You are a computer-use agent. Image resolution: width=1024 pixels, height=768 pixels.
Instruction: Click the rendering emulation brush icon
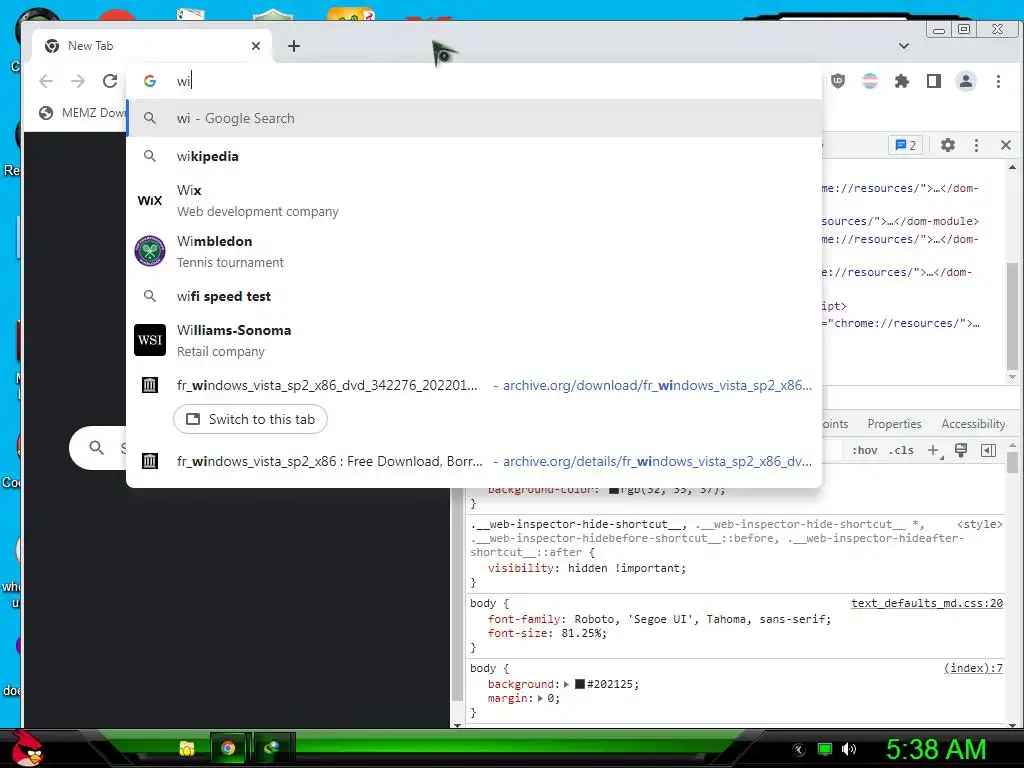(961, 450)
